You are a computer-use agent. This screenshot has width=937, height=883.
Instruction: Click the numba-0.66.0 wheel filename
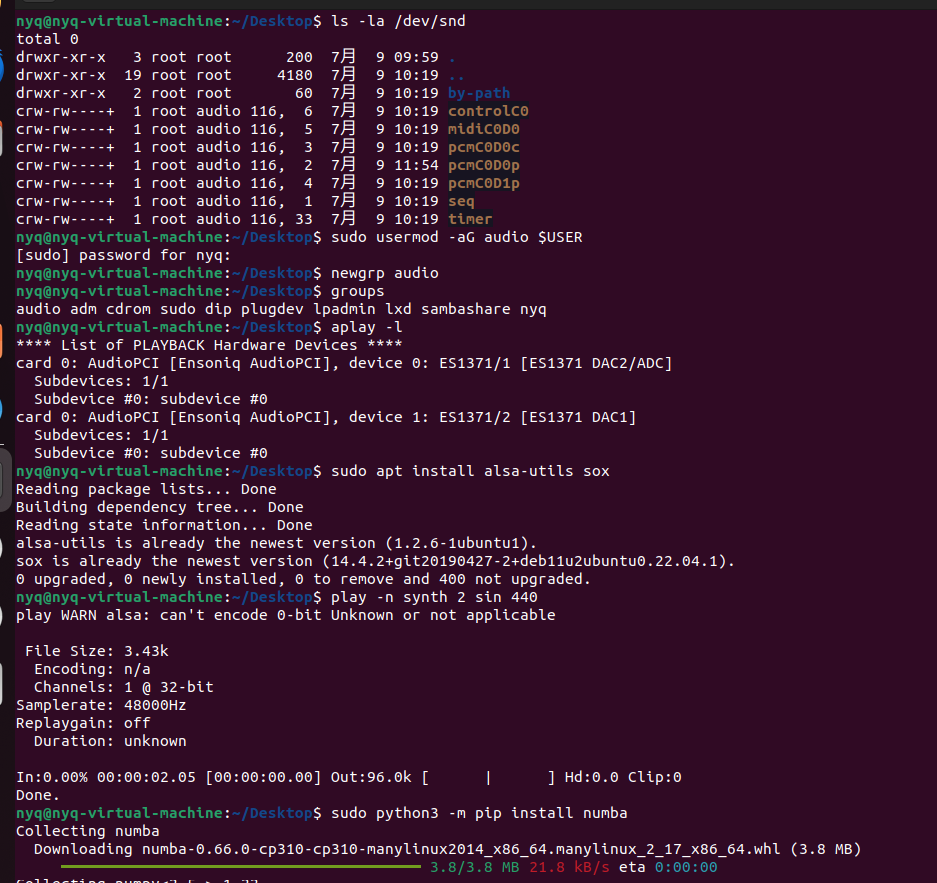click(461, 849)
